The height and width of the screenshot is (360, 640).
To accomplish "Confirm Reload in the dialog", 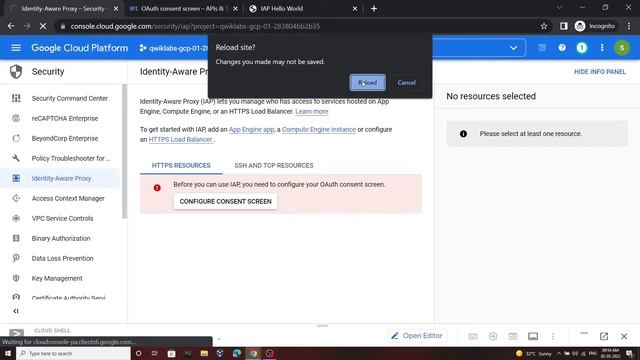I will [367, 82].
